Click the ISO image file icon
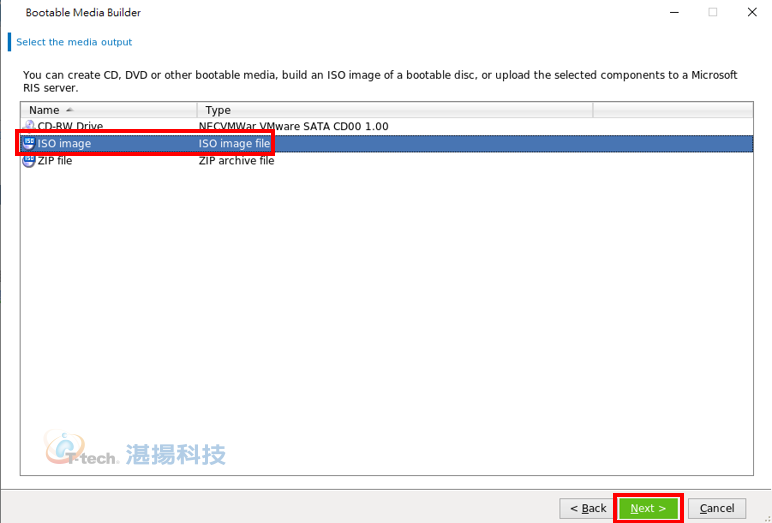Screen dimensions: 772x523 pos(29,143)
